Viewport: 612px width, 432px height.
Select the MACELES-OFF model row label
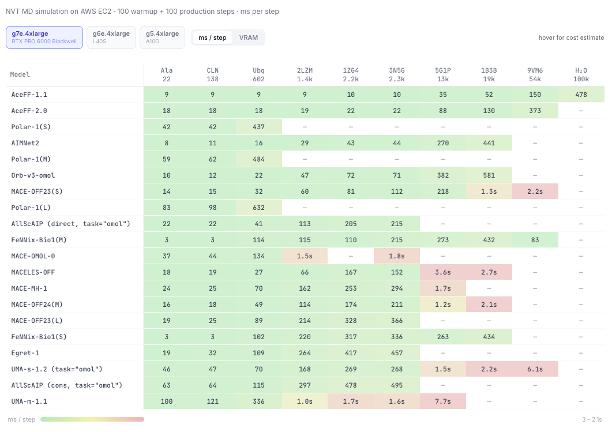[33, 272]
